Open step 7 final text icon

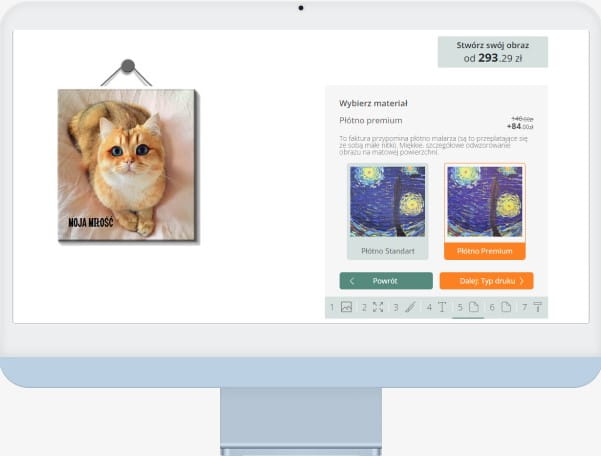click(537, 307)
